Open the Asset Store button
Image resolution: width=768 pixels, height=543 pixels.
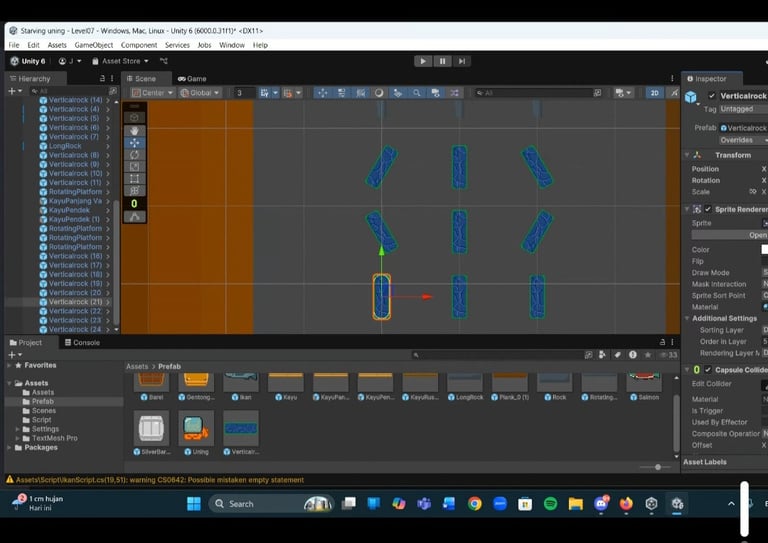pyautogui.click(x=120, y=61)
